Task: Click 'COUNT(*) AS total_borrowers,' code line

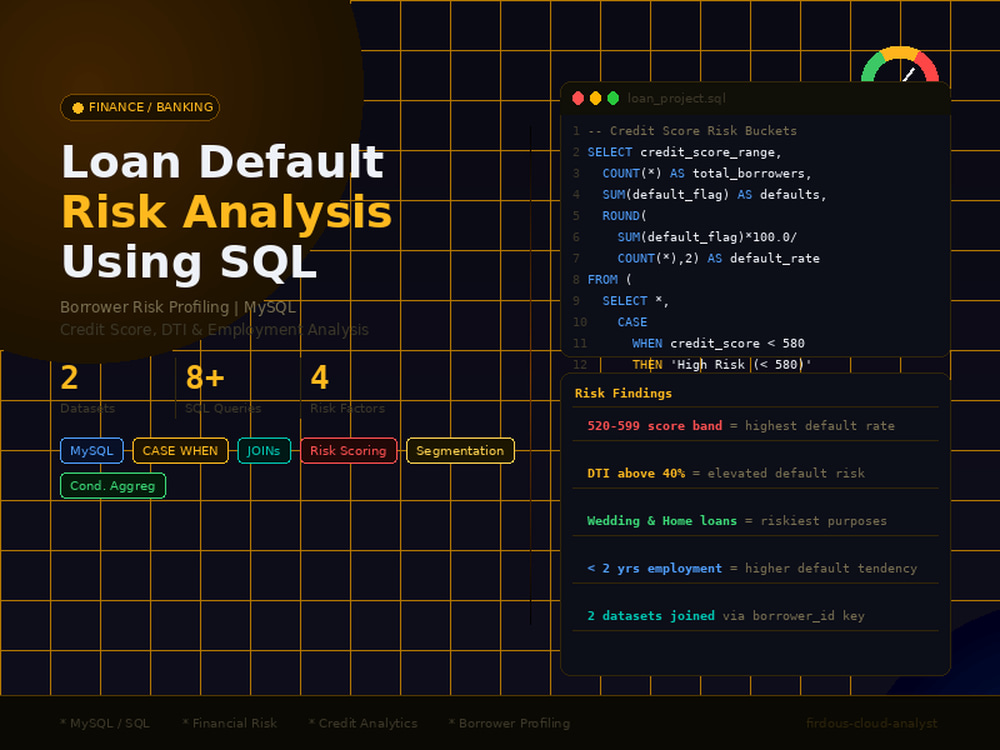Action: coord(707,173)
